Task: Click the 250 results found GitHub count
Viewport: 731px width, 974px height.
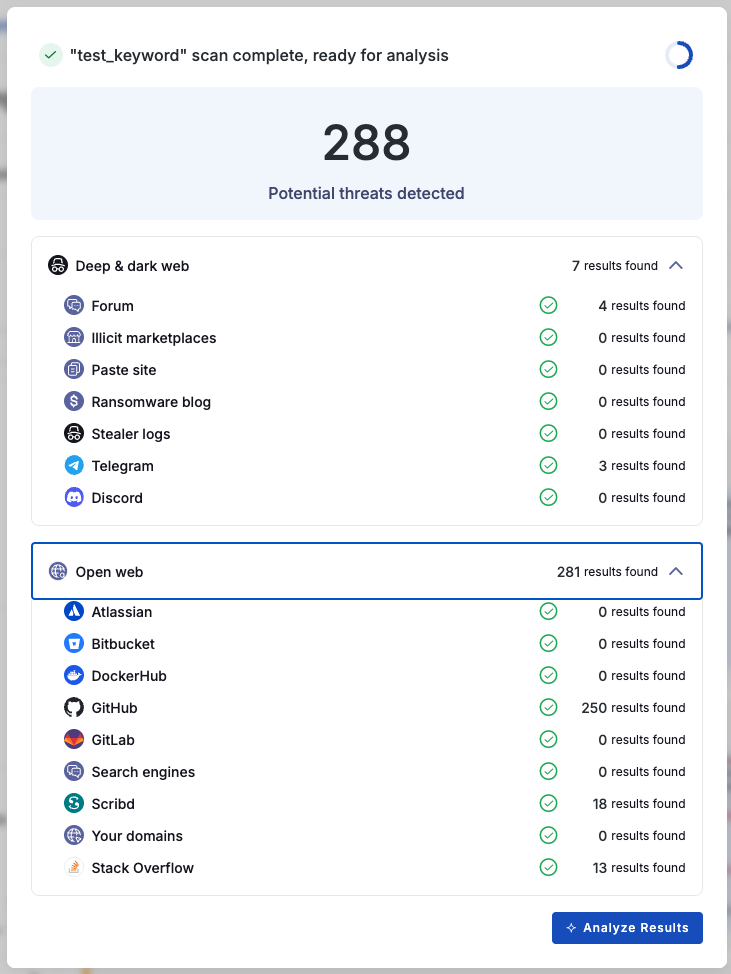Action: click(x=633, y=708)
